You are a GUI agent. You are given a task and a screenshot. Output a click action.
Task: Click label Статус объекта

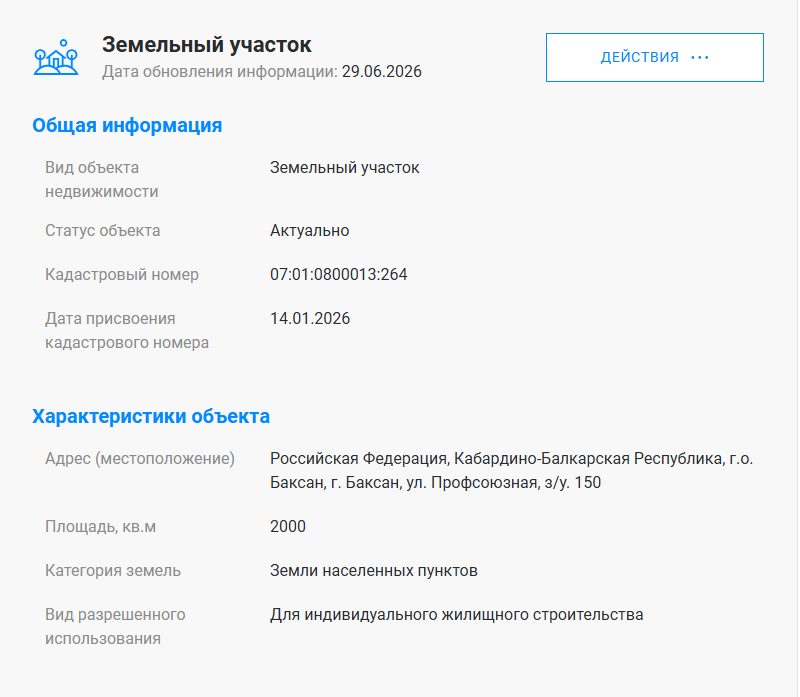(x=103, y=230)
